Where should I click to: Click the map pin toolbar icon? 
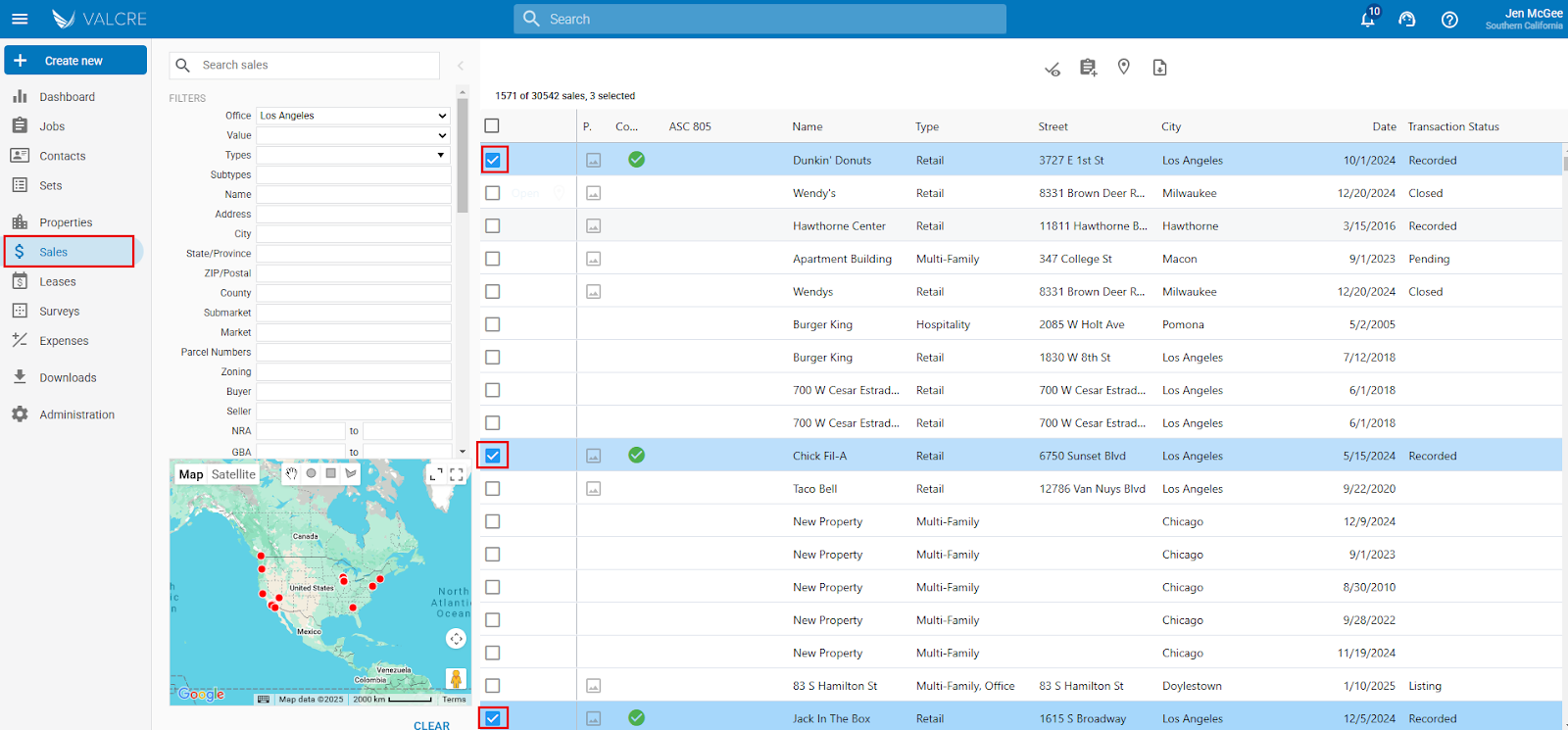1124,67
